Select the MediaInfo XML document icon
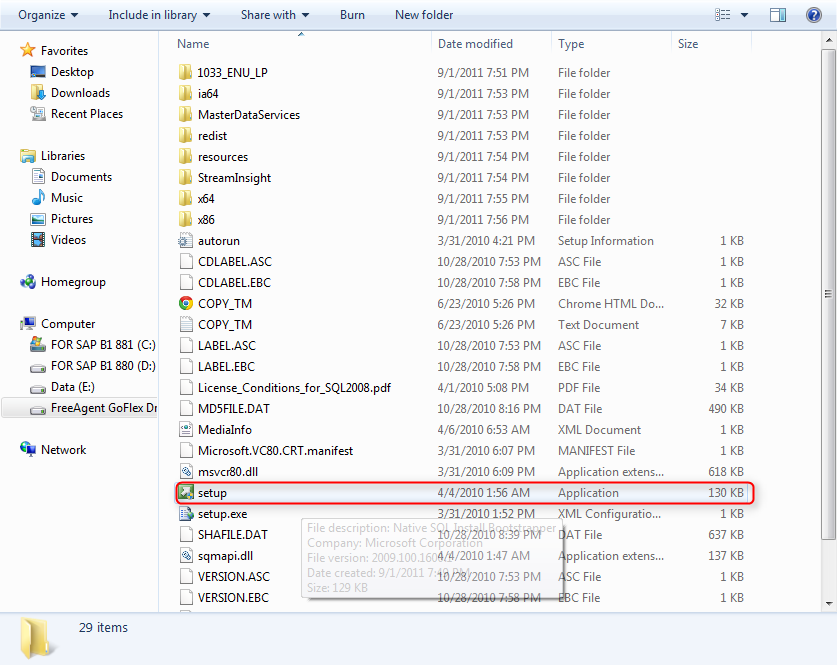837x665 pixels. (185, 430)
